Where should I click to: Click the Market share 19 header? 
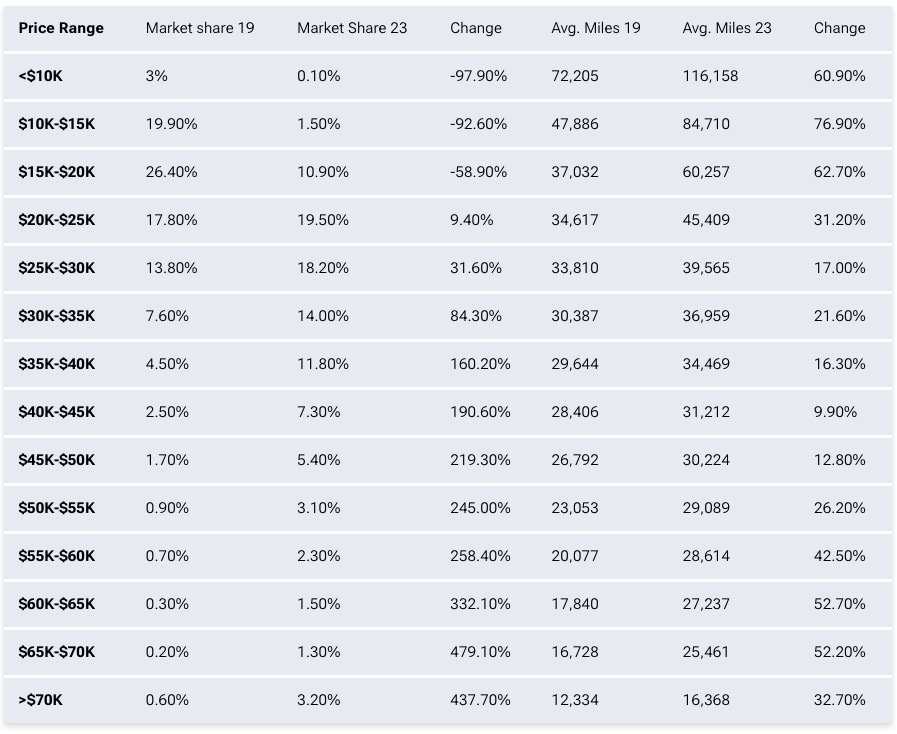click(x=200, y=28)
